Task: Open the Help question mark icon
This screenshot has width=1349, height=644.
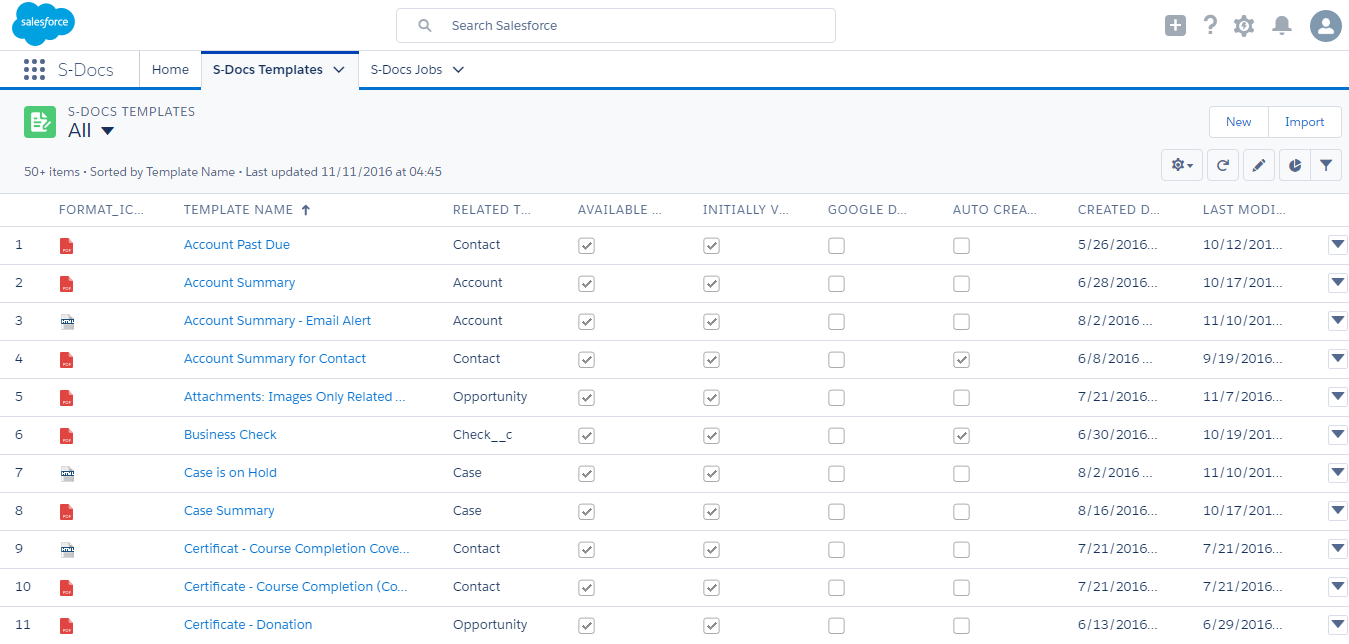Action: (x=1210, y=26)
